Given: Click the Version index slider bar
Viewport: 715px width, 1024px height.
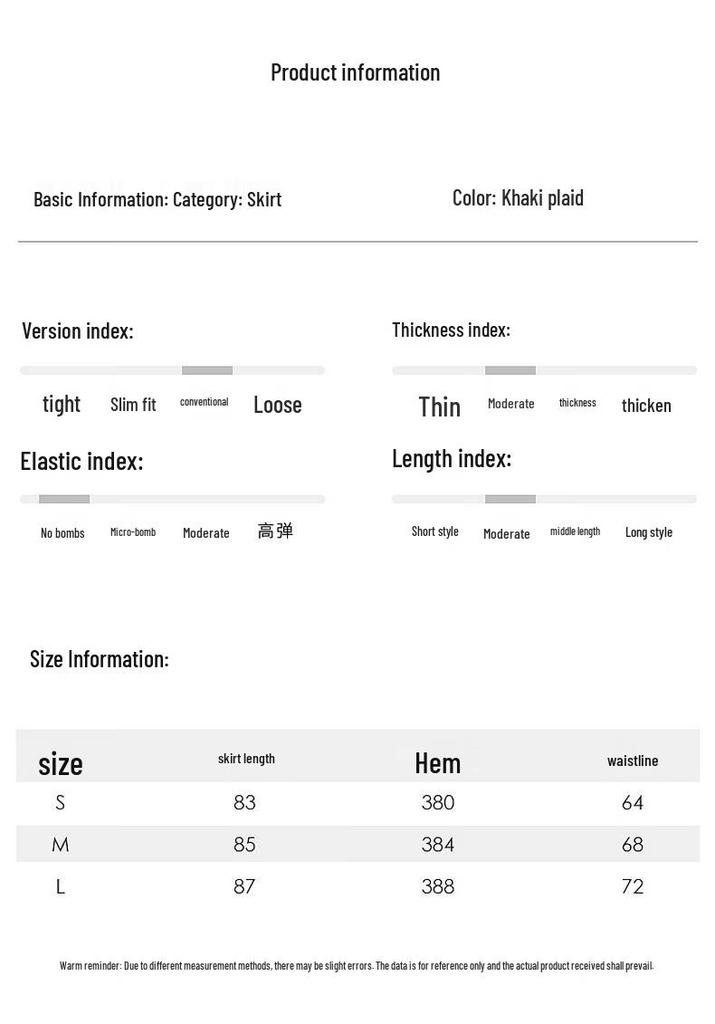Looking at the screenshot, I should pyautogui.click(x=172, y=370).
